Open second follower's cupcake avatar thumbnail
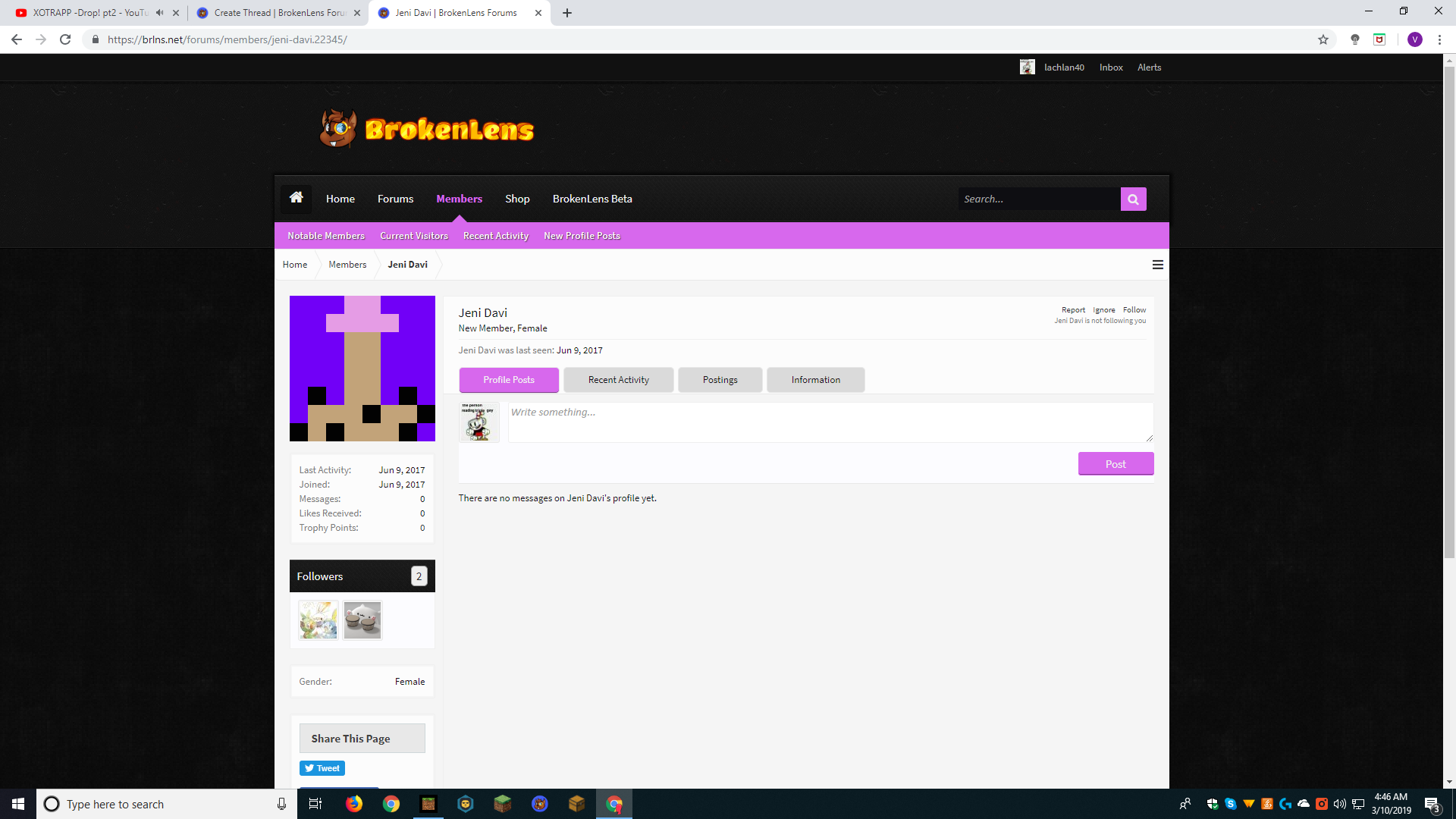This screenshot has height=819, width=1456. coord(362,620)
